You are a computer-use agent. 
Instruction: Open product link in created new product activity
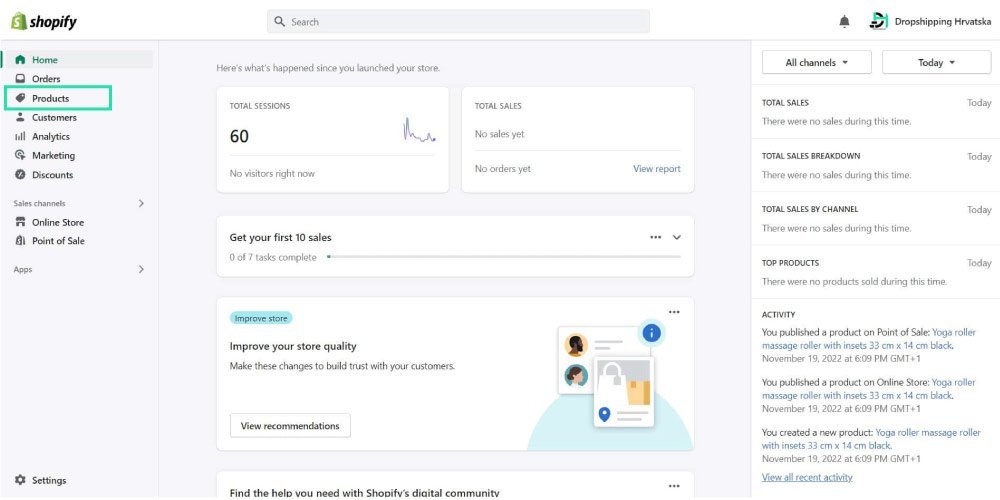click(x=871, y=439)
